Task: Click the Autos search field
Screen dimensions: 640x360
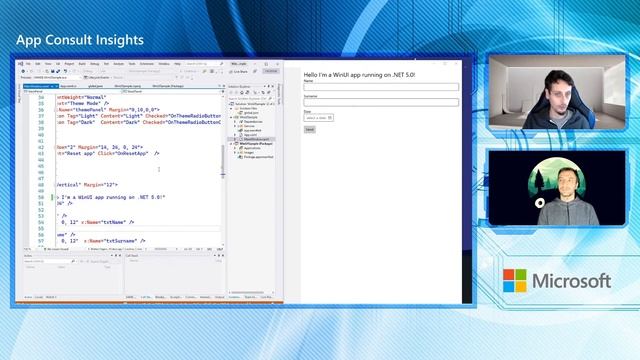Action: click(49, 261)
